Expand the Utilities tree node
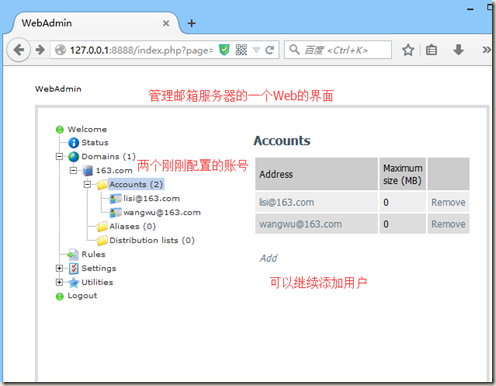 click(59, 282)
